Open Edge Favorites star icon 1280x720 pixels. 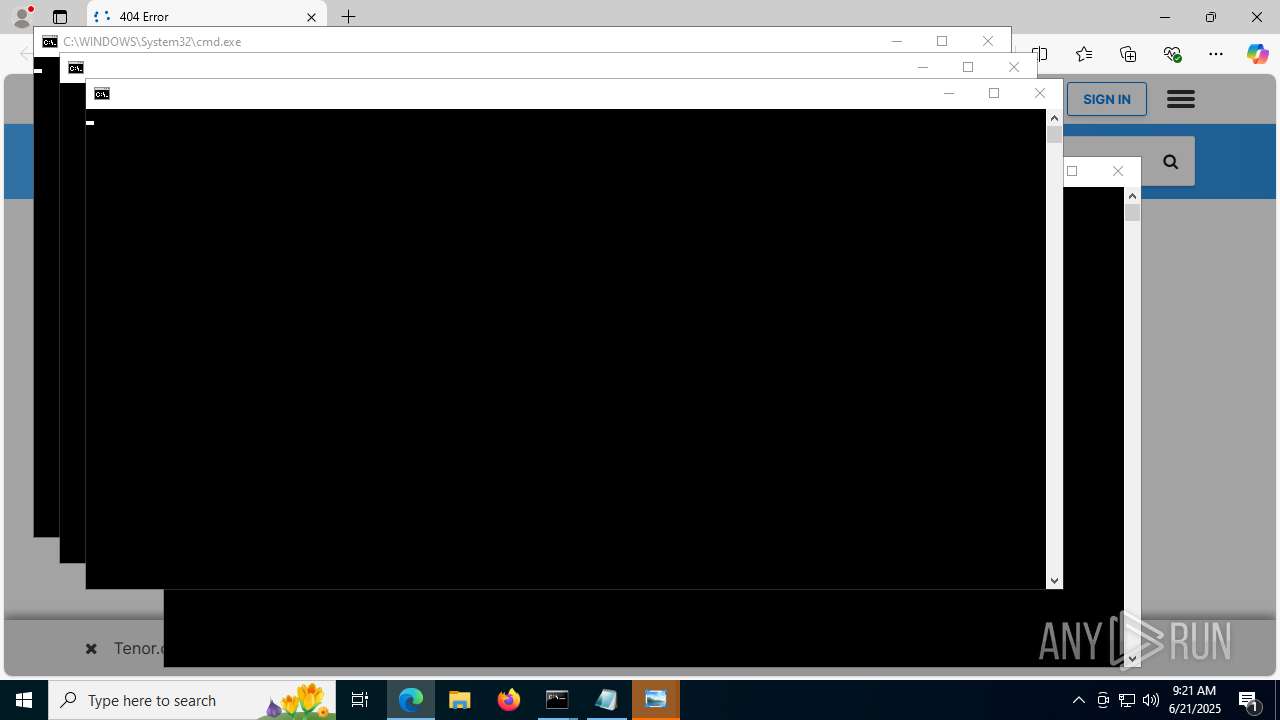point(1084,54)
